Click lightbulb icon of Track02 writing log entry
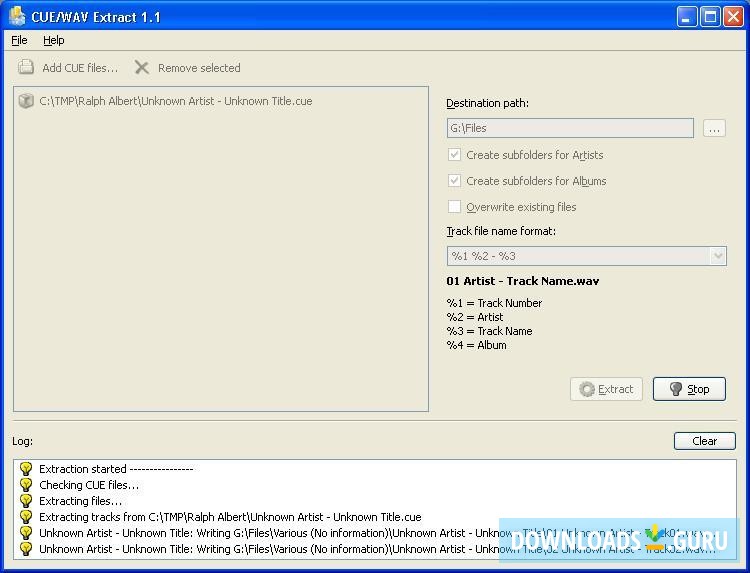 (26, 549)
